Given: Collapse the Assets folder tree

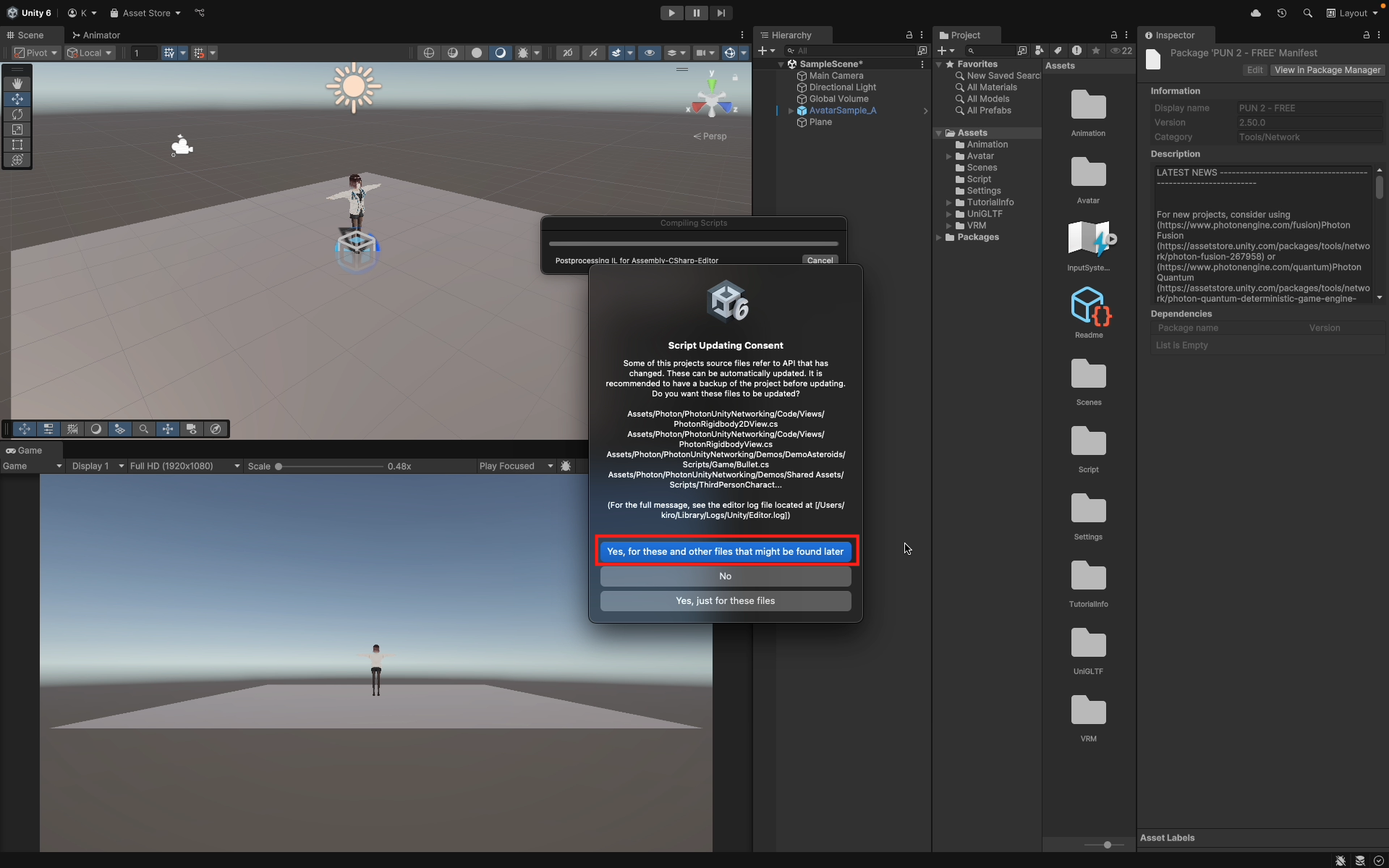Looking at the screenshot, I should 939,133.
